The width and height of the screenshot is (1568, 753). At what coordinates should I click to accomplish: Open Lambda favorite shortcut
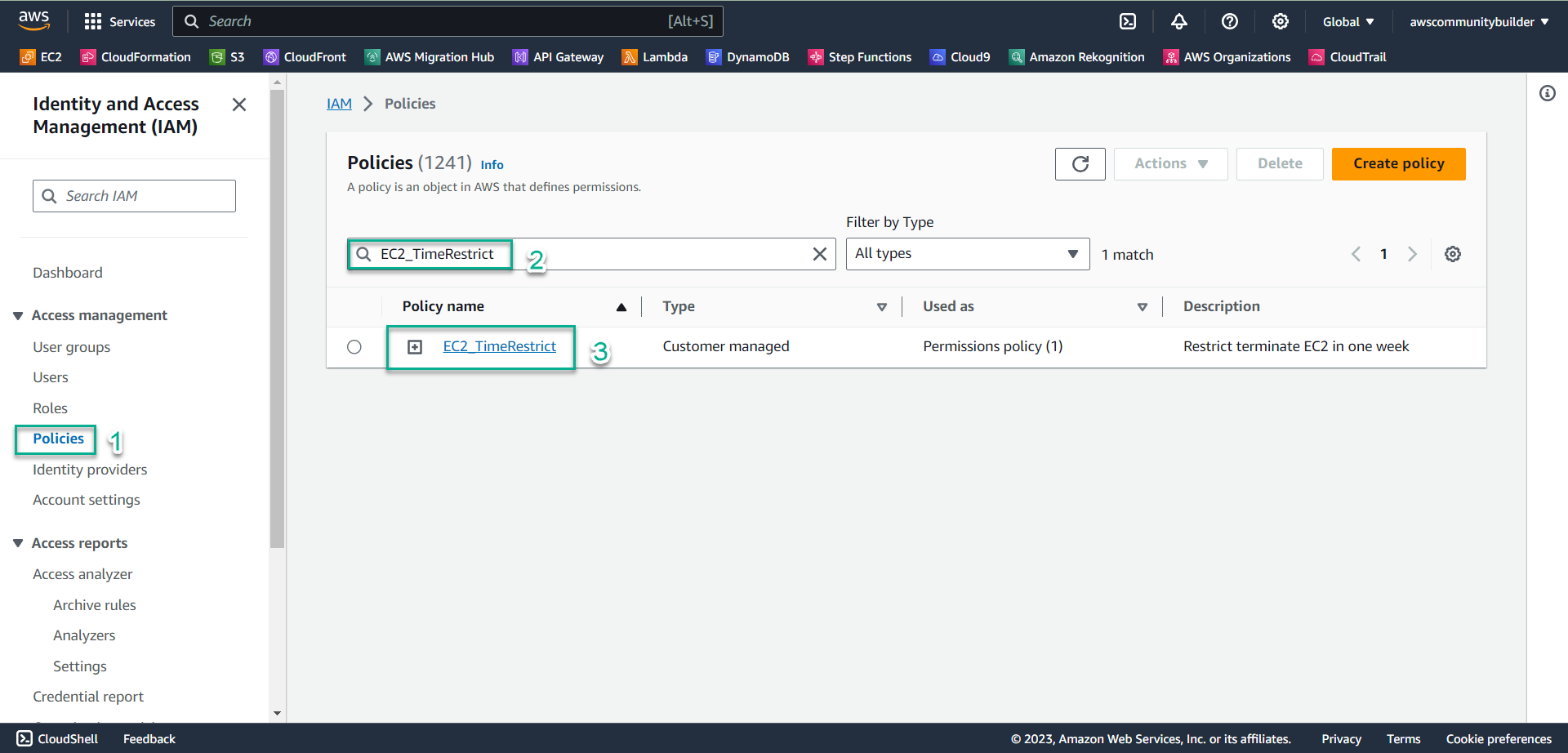click(655, 57)
